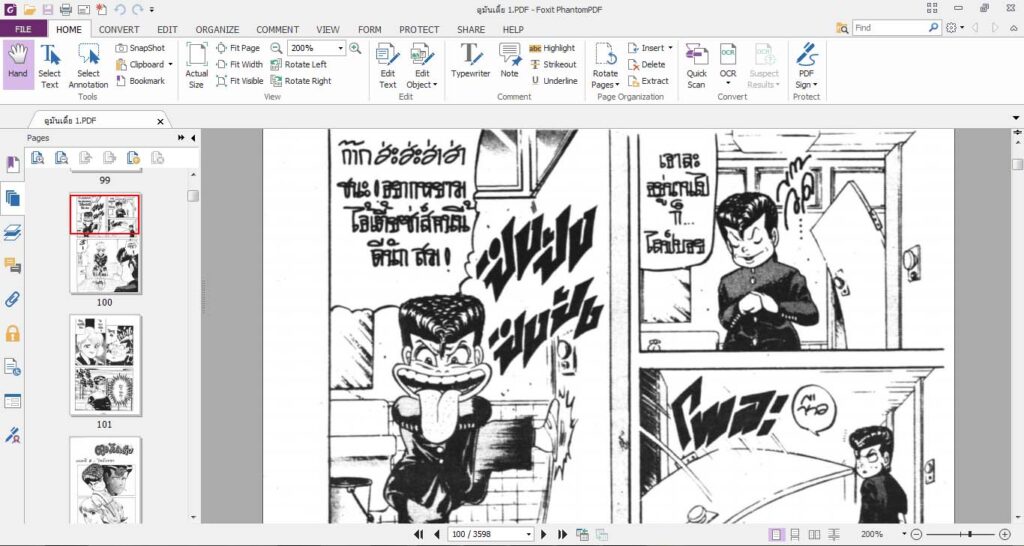The height and width of the screenshot is (546, 1024).
Task: Open the status bar zoom dropdown
Action: tap(904, 534)
